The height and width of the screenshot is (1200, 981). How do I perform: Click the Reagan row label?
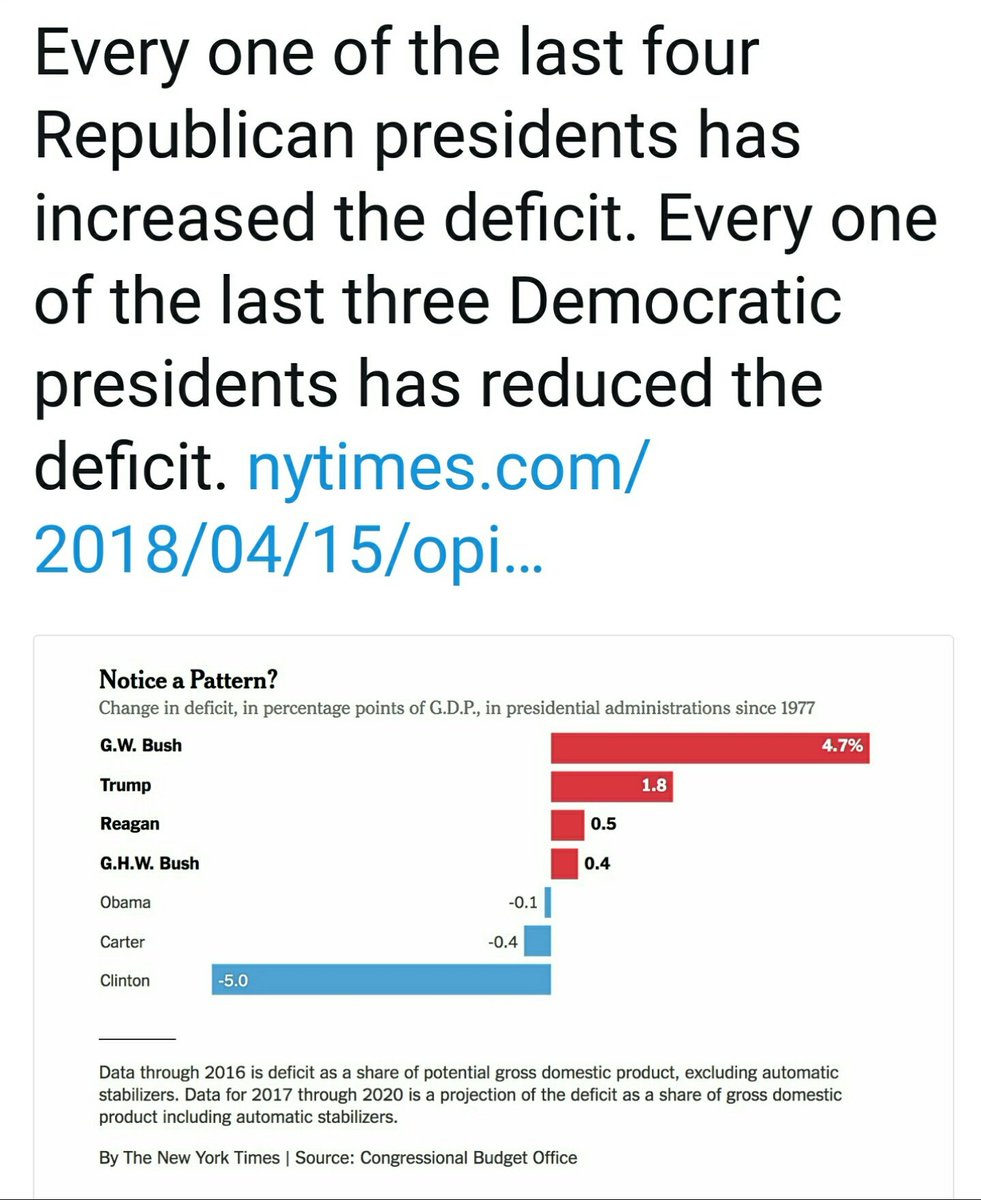click(130, 824)
